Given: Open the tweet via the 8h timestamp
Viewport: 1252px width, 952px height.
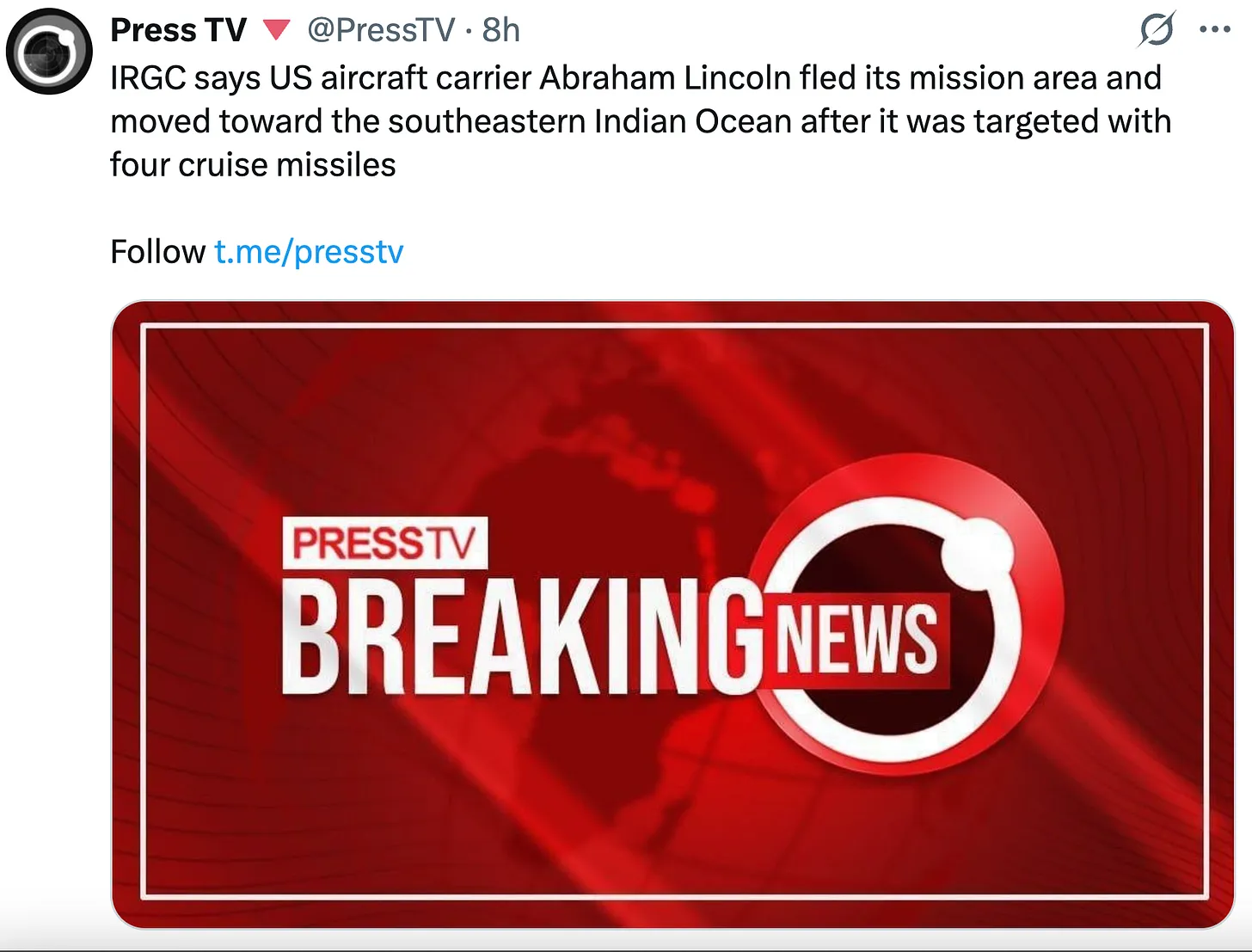Looking at the screenshot, I should click(x=501, y=30).
